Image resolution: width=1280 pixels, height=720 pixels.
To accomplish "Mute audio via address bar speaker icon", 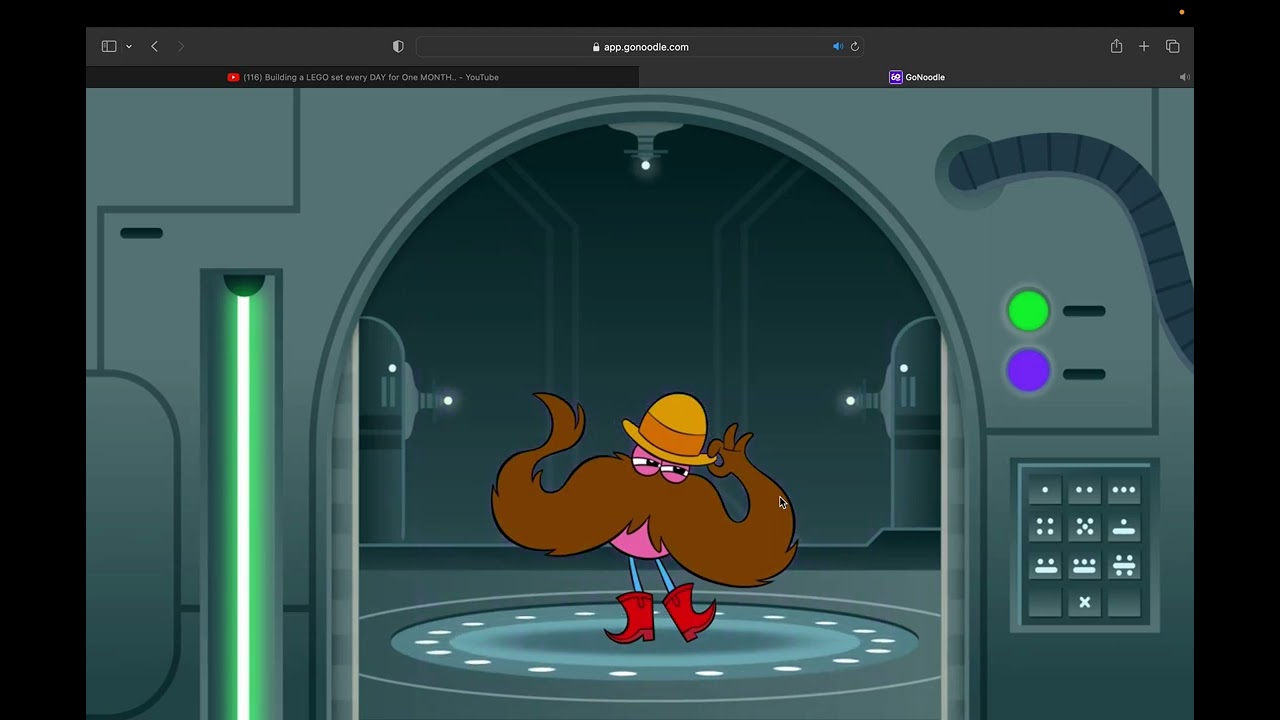I will (838, 46).
